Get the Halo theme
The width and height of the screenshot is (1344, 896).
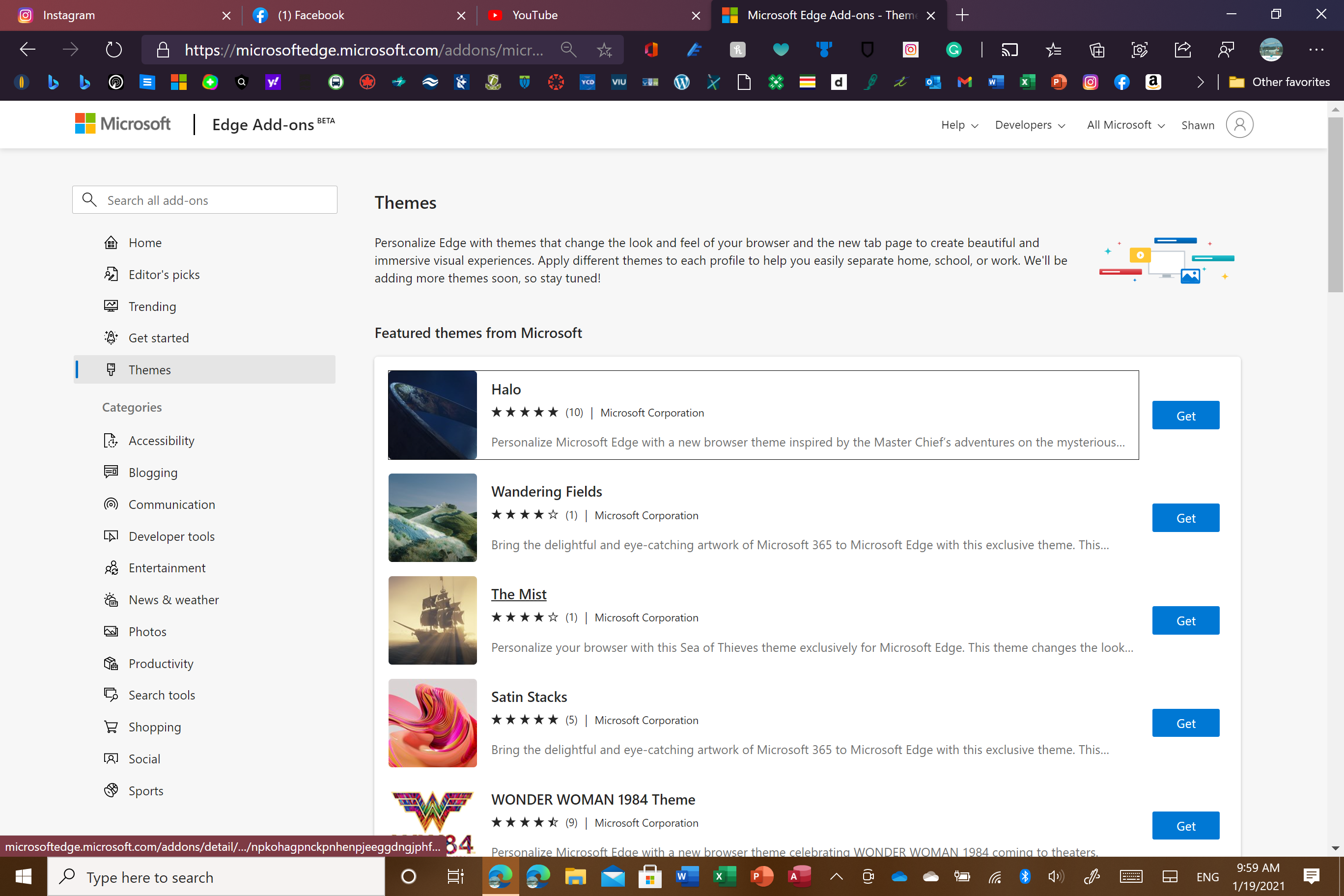click(1186, 416)
